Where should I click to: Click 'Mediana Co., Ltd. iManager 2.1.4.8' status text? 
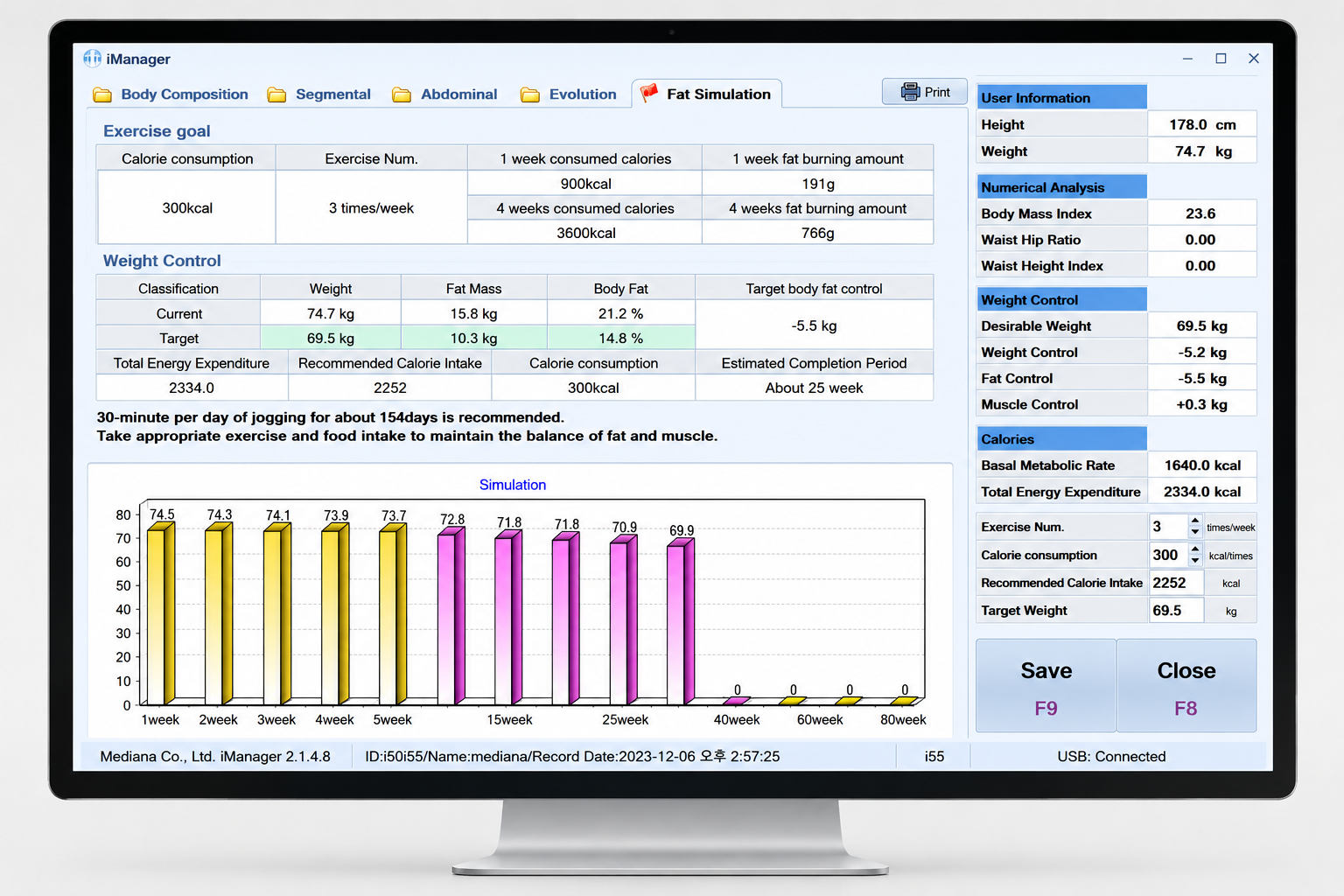(x=215, y=756)
